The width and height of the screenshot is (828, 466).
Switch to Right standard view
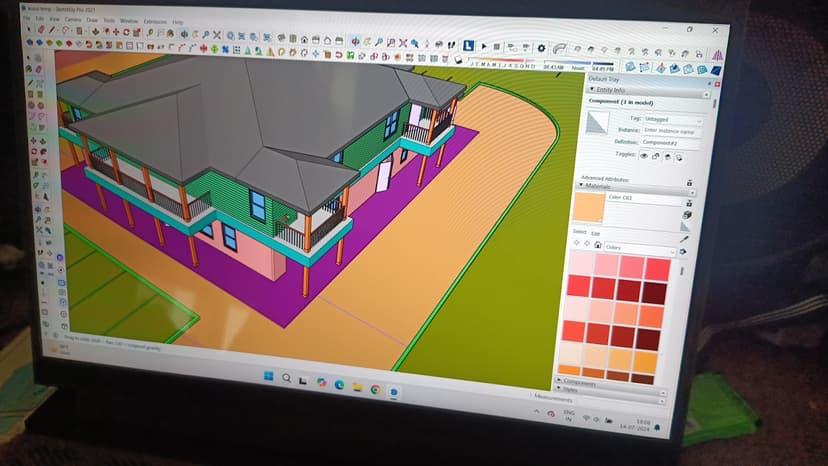pos(316,40)
